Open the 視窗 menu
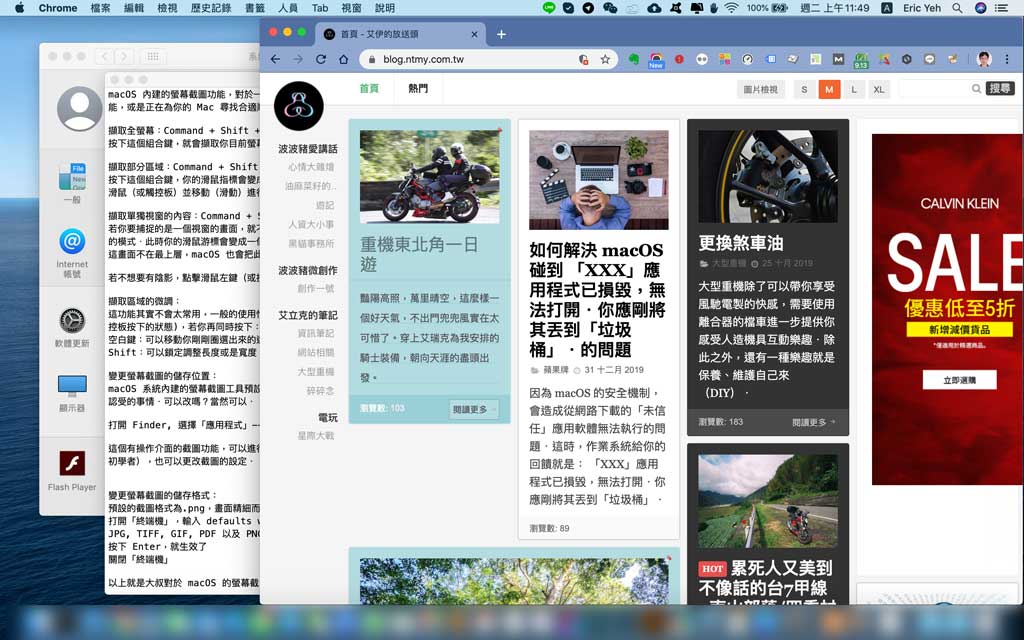1024x640 pixels. (351, 8)
